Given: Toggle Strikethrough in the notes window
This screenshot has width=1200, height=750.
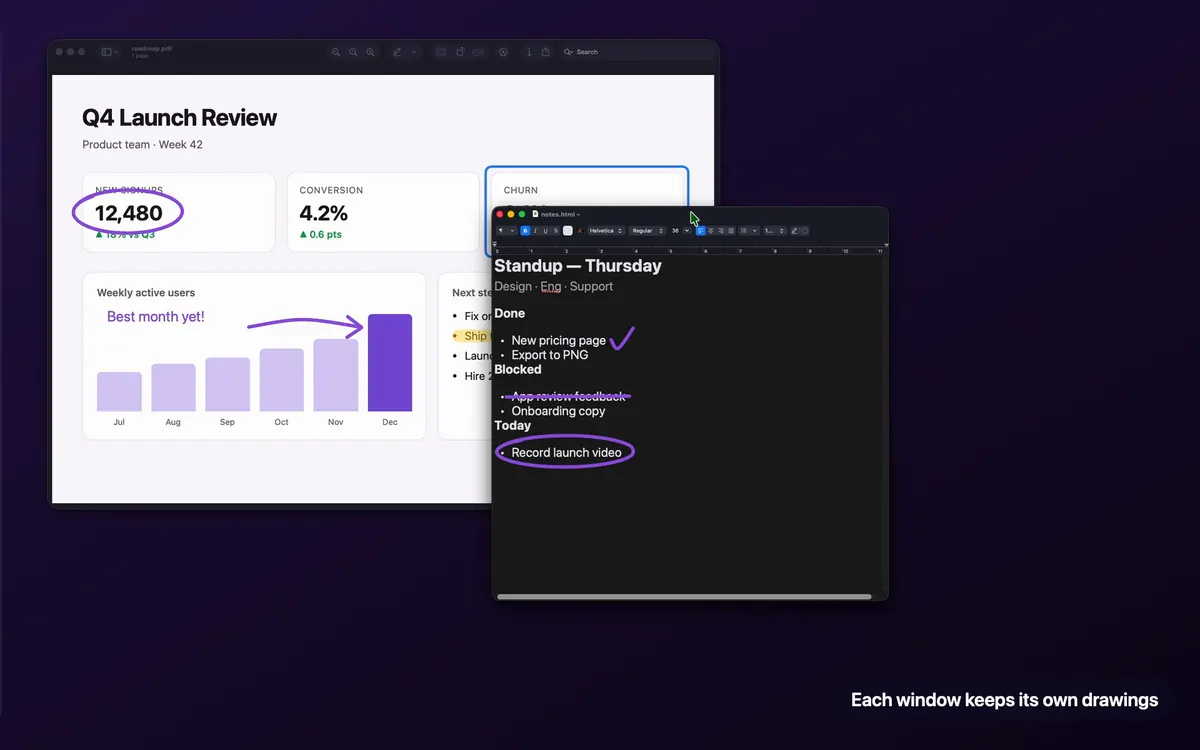Looking at the screenshot, I should coord(555,231).
